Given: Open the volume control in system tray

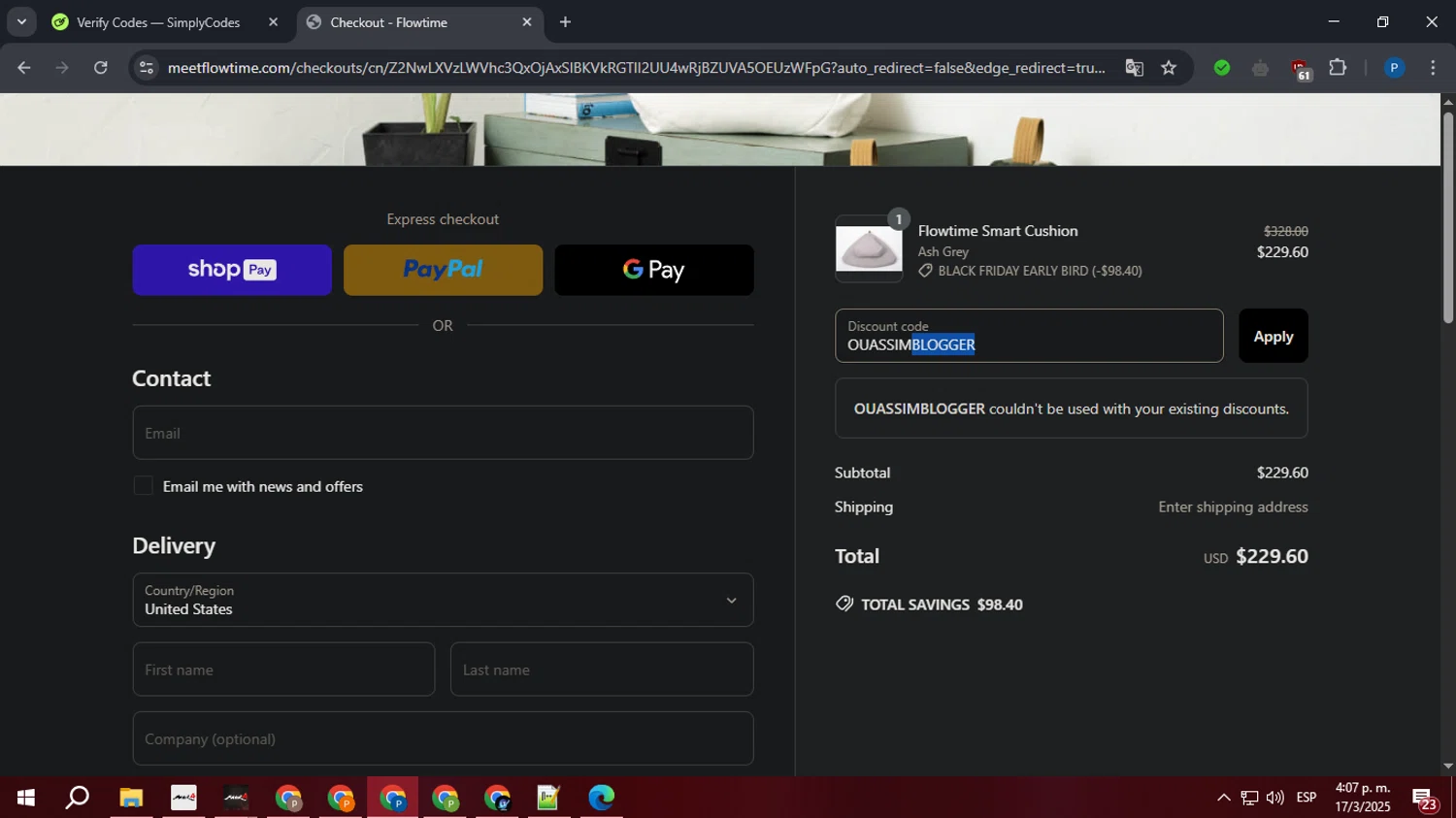Looking at the screenshot, I should 1275,798.
